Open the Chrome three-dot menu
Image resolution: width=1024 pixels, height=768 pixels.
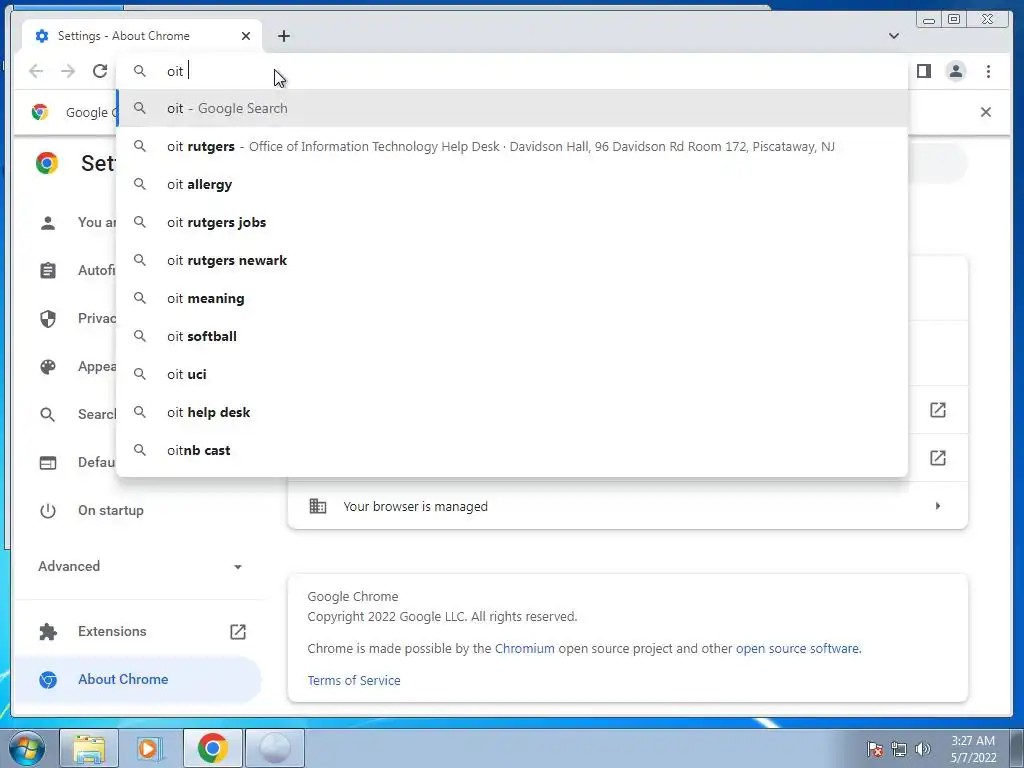tap(988, 71)
